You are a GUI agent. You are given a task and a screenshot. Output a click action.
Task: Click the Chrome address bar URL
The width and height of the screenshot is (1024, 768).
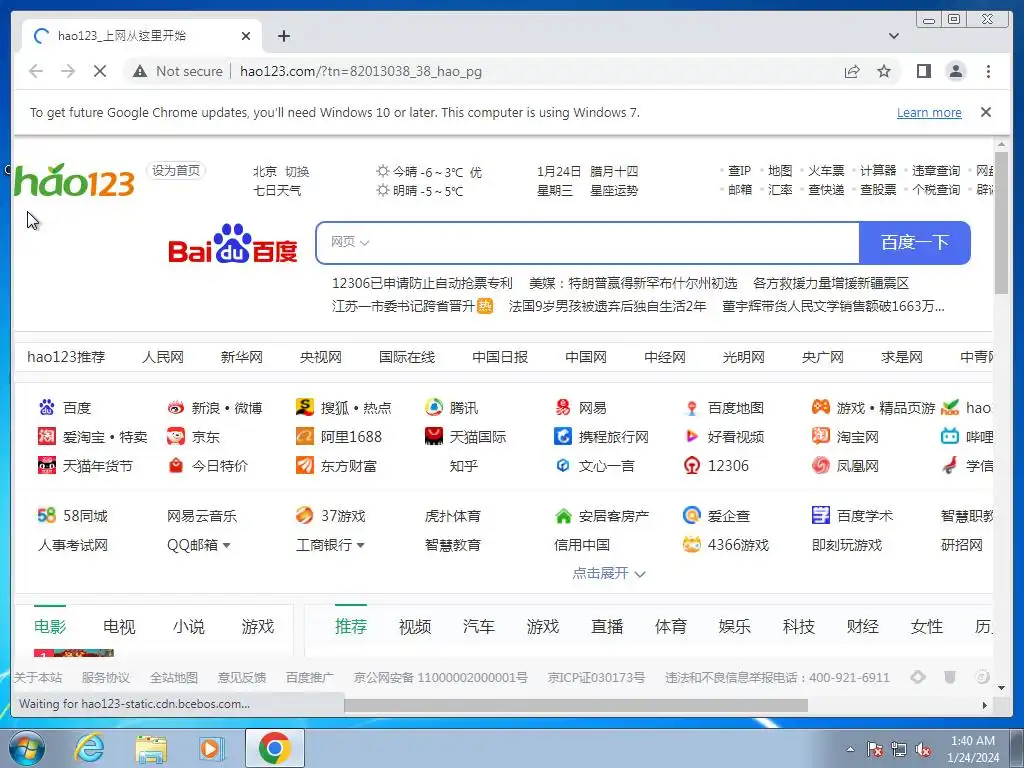[360, 71]
